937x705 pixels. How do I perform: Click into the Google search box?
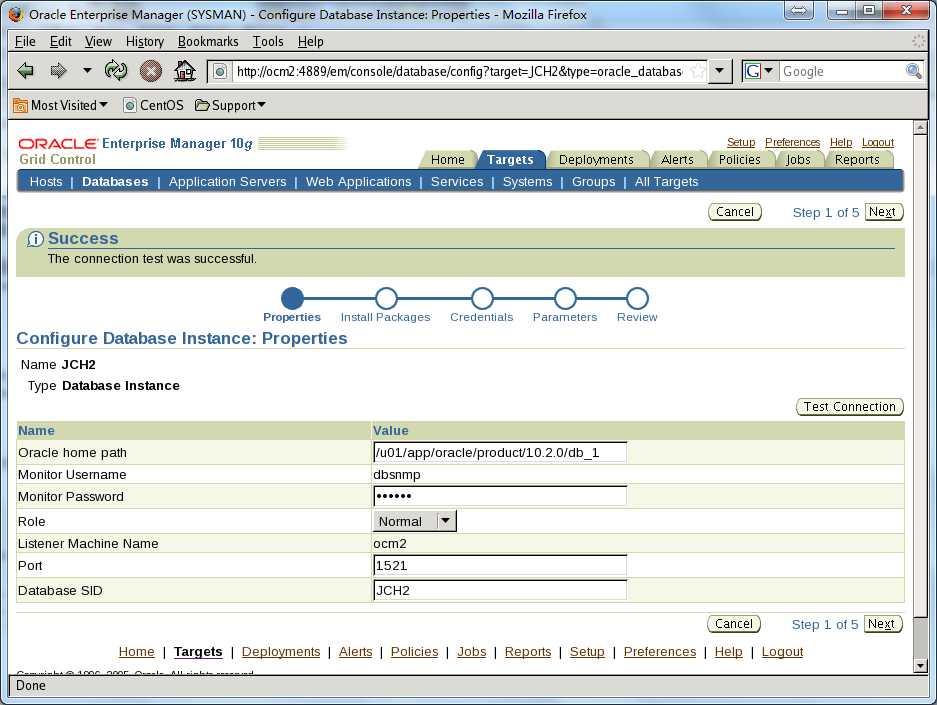point(843,72)
